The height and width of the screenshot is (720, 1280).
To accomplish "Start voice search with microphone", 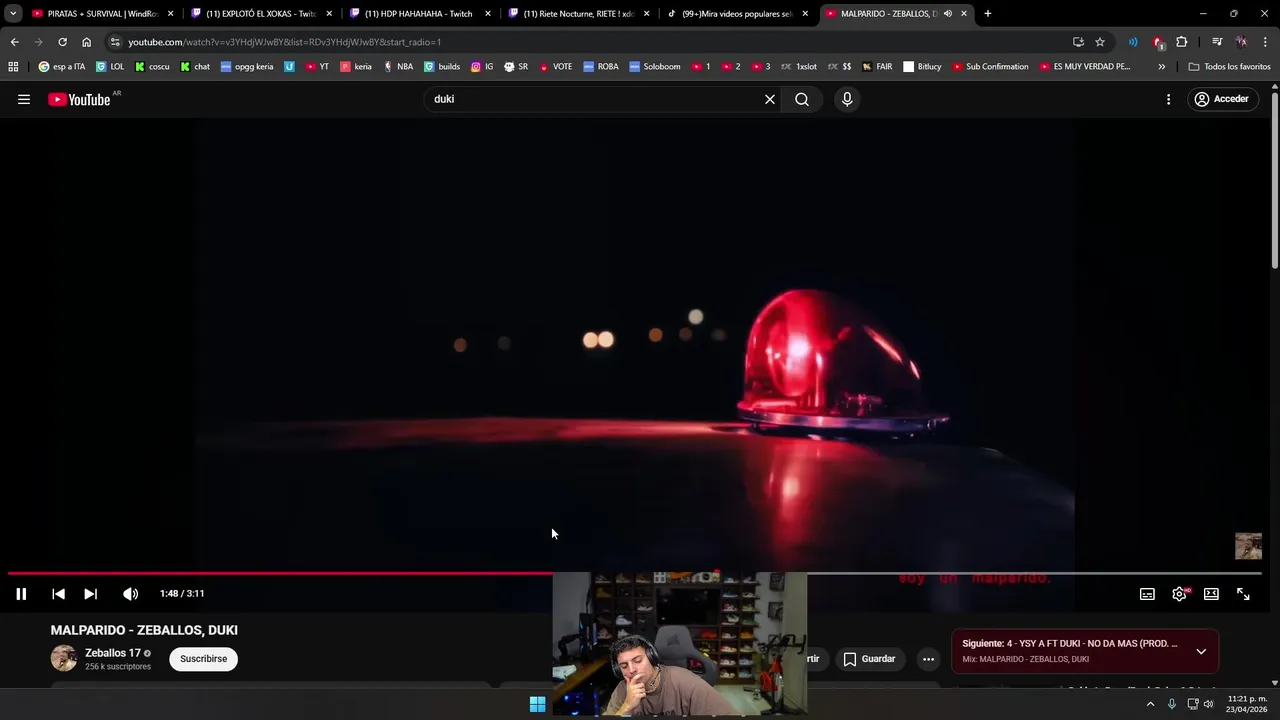I will point(847,99).
